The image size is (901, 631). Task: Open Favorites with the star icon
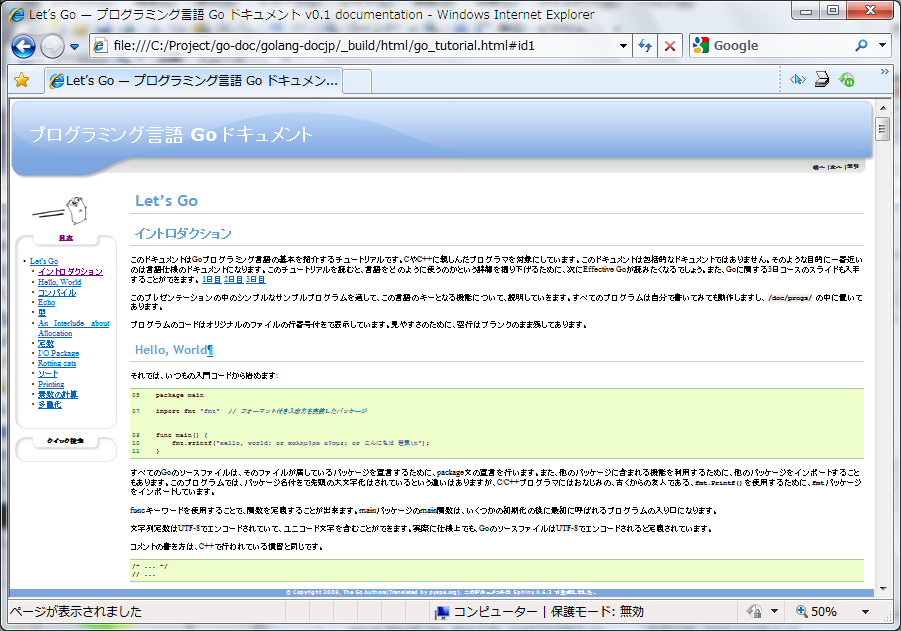(21, 80)
